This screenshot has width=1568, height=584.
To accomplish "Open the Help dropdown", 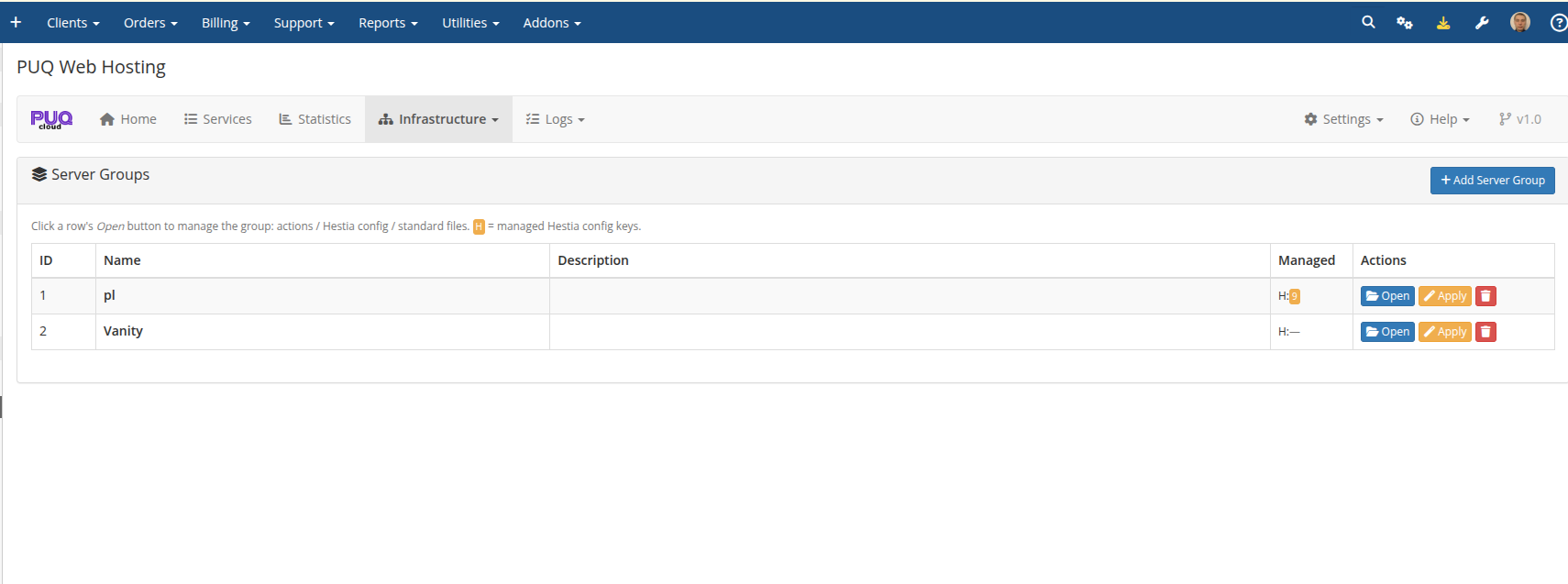I will tap(1440, 119).
